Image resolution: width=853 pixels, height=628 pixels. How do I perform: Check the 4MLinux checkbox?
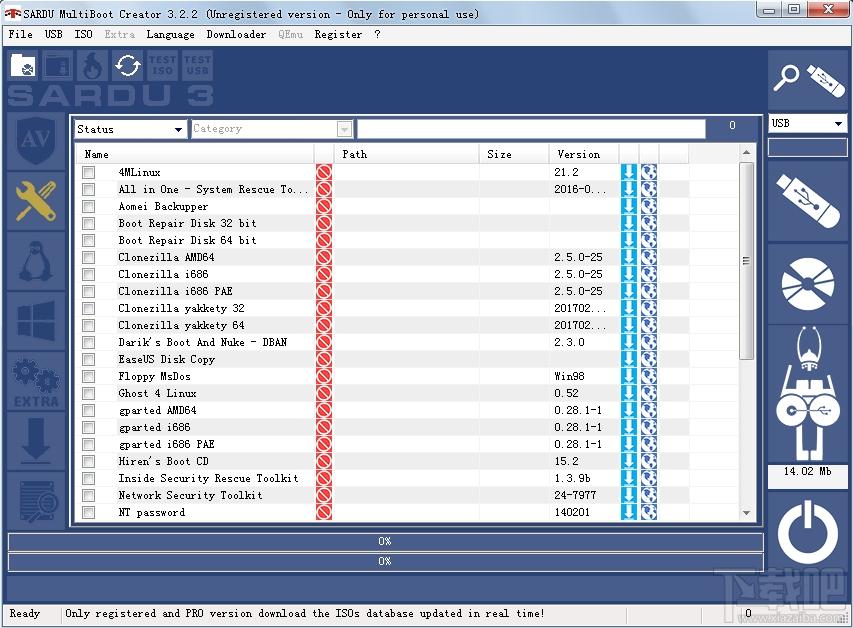89,173
